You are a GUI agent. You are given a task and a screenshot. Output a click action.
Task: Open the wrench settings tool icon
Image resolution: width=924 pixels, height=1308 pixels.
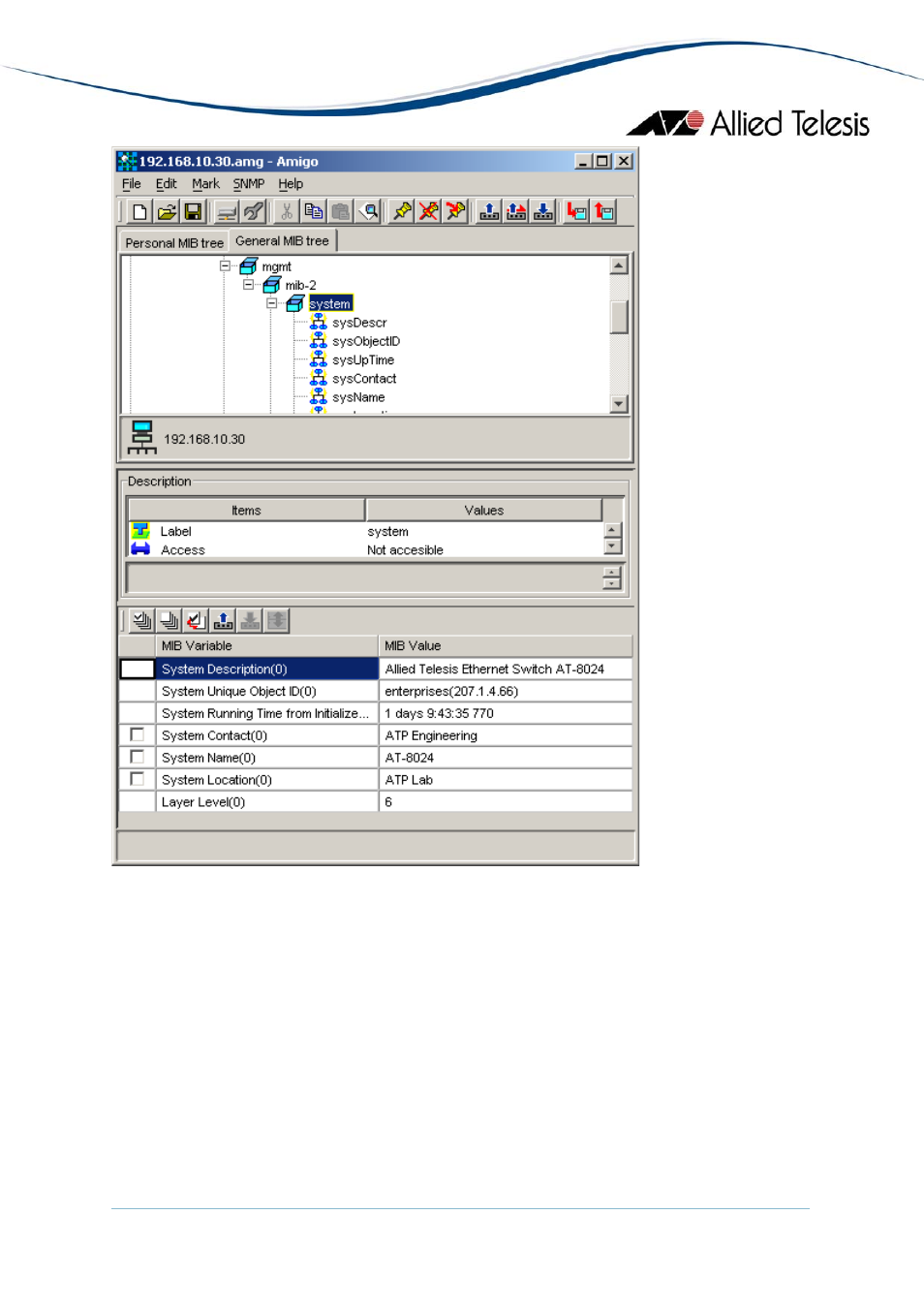(x=254, y=211)
